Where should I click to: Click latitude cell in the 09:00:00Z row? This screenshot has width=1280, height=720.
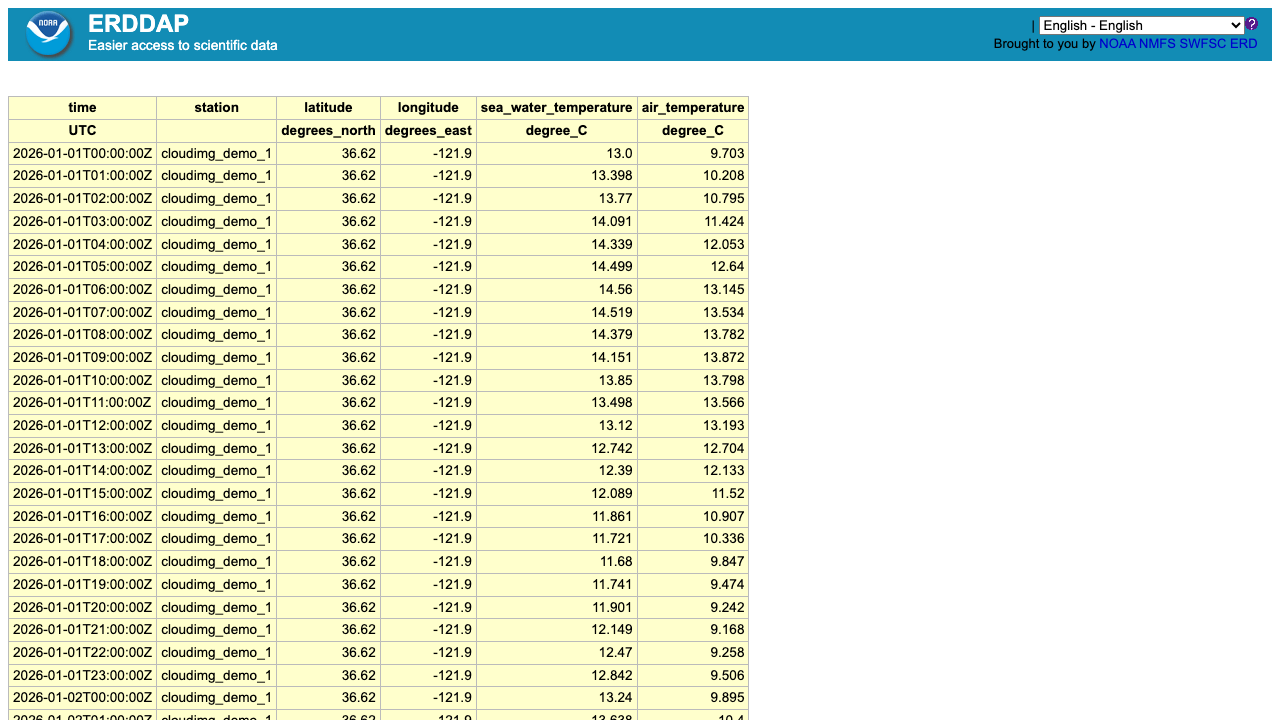(328, 358)
